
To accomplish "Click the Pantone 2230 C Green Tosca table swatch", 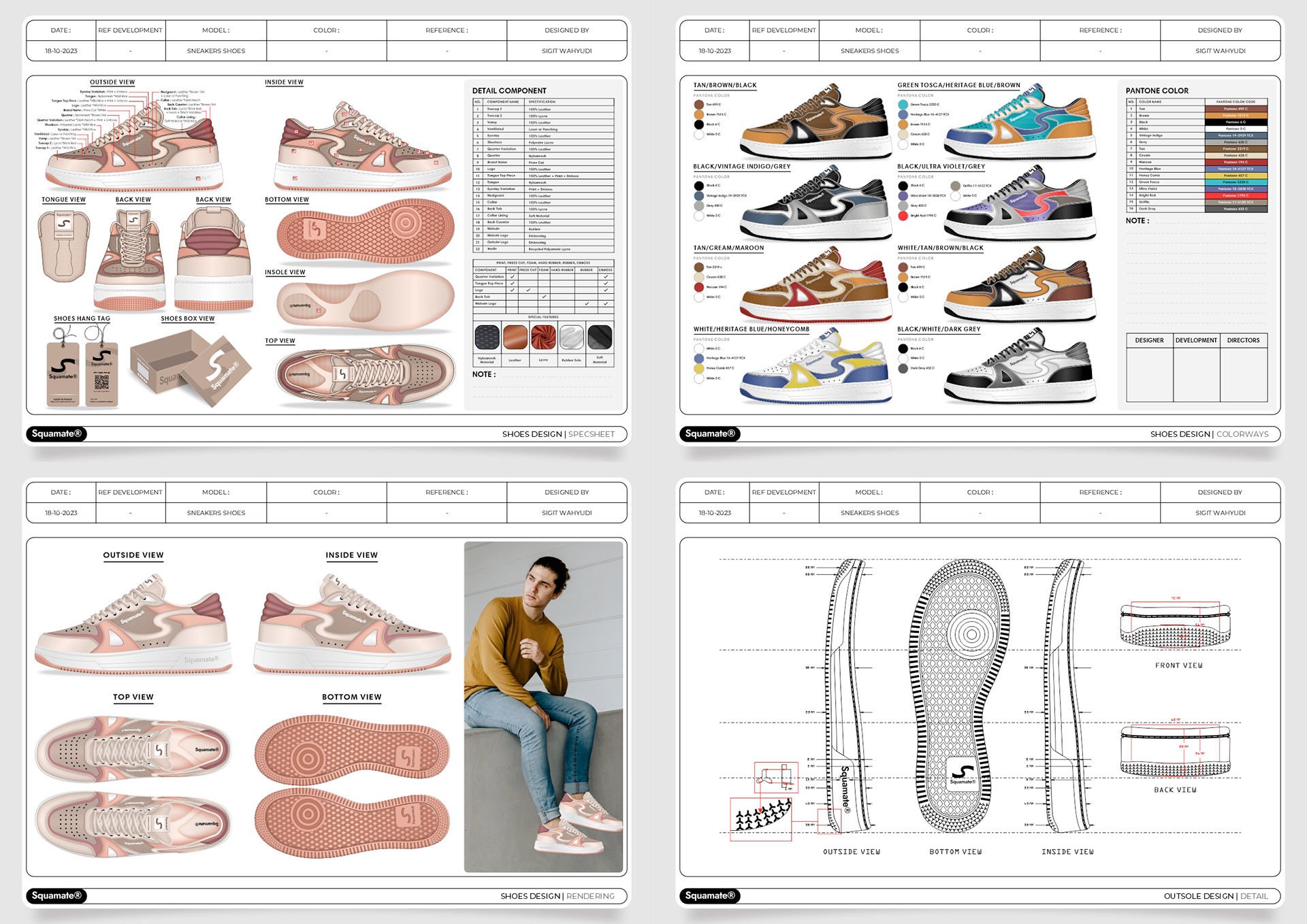I will click(x=1236, y=182).
